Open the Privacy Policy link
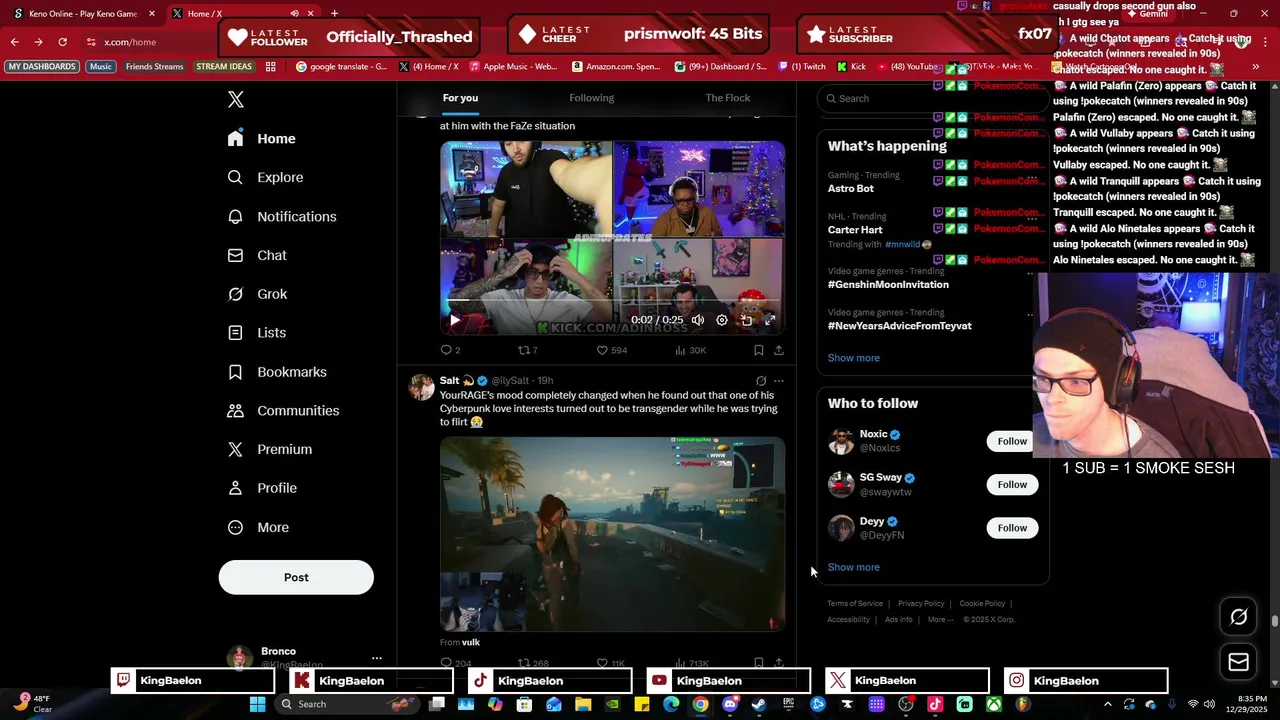 tap(921, 604)
